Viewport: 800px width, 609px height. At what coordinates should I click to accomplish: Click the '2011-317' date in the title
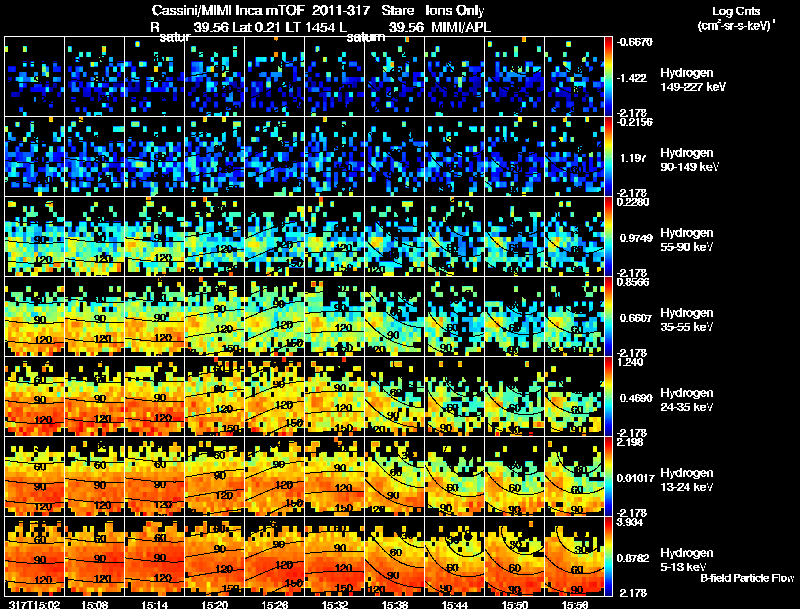click(x=339, y=11)
